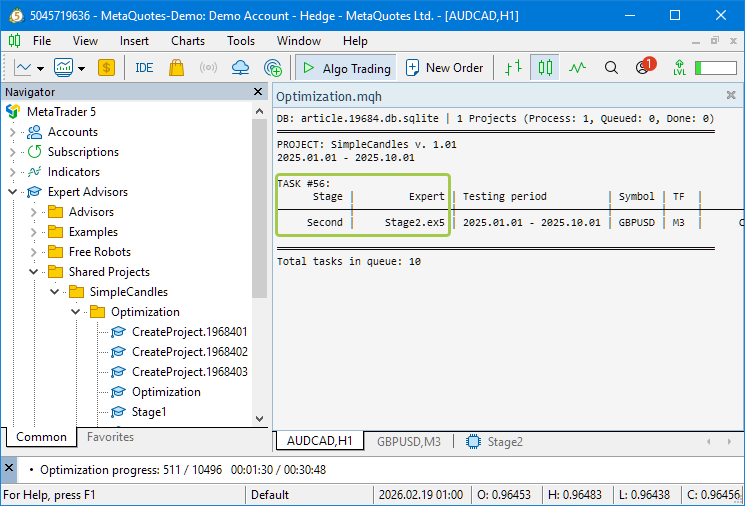Open account notifications with red badge
This screenshot has width=745, height=506.
point(646,66)
